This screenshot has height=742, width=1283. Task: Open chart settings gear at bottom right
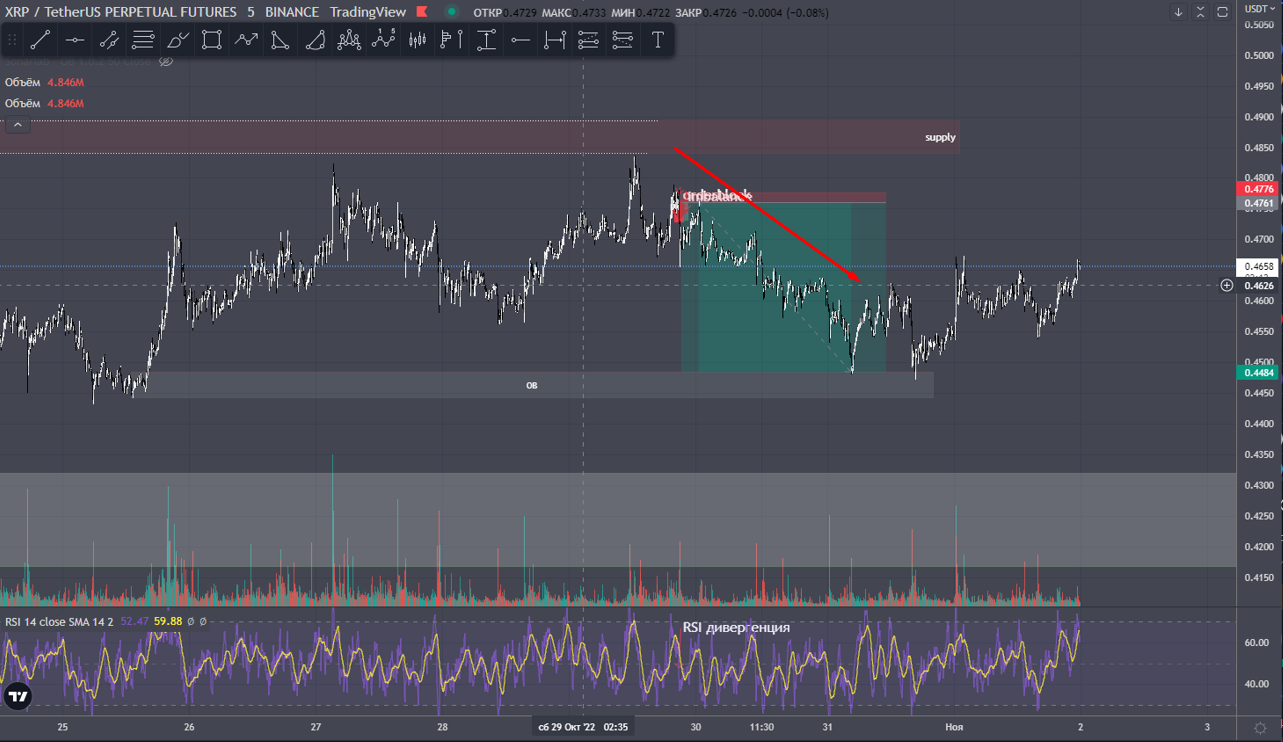[x=1260, y=728]
